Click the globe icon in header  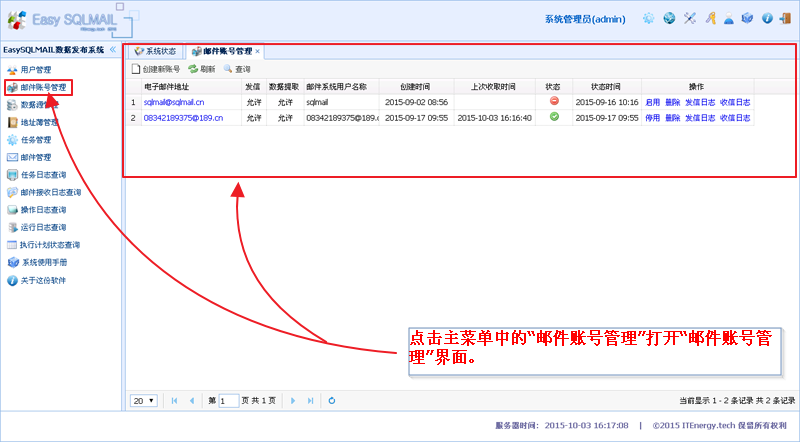pos(669,19)
